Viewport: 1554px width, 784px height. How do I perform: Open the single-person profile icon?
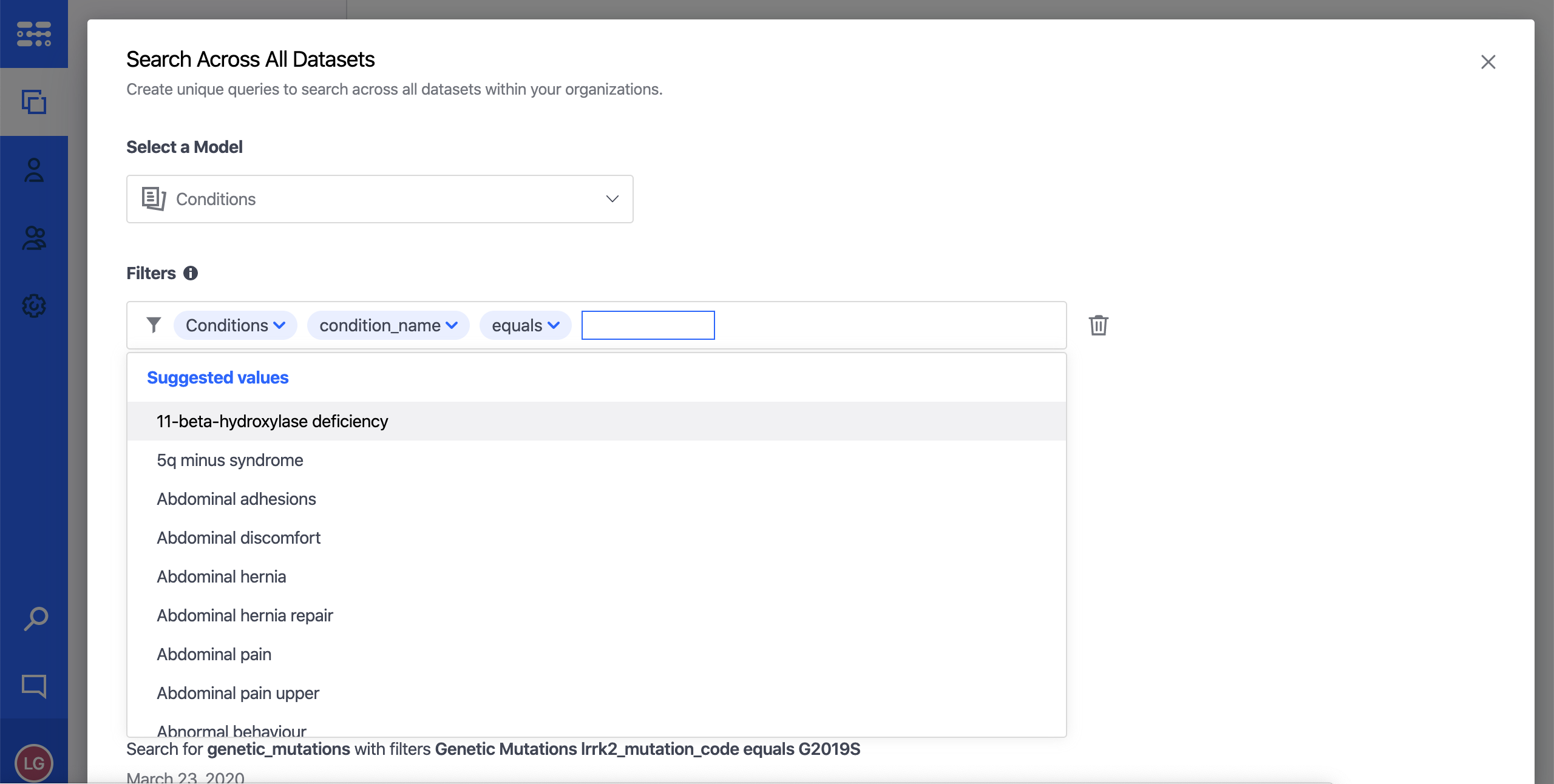[34, 171]
